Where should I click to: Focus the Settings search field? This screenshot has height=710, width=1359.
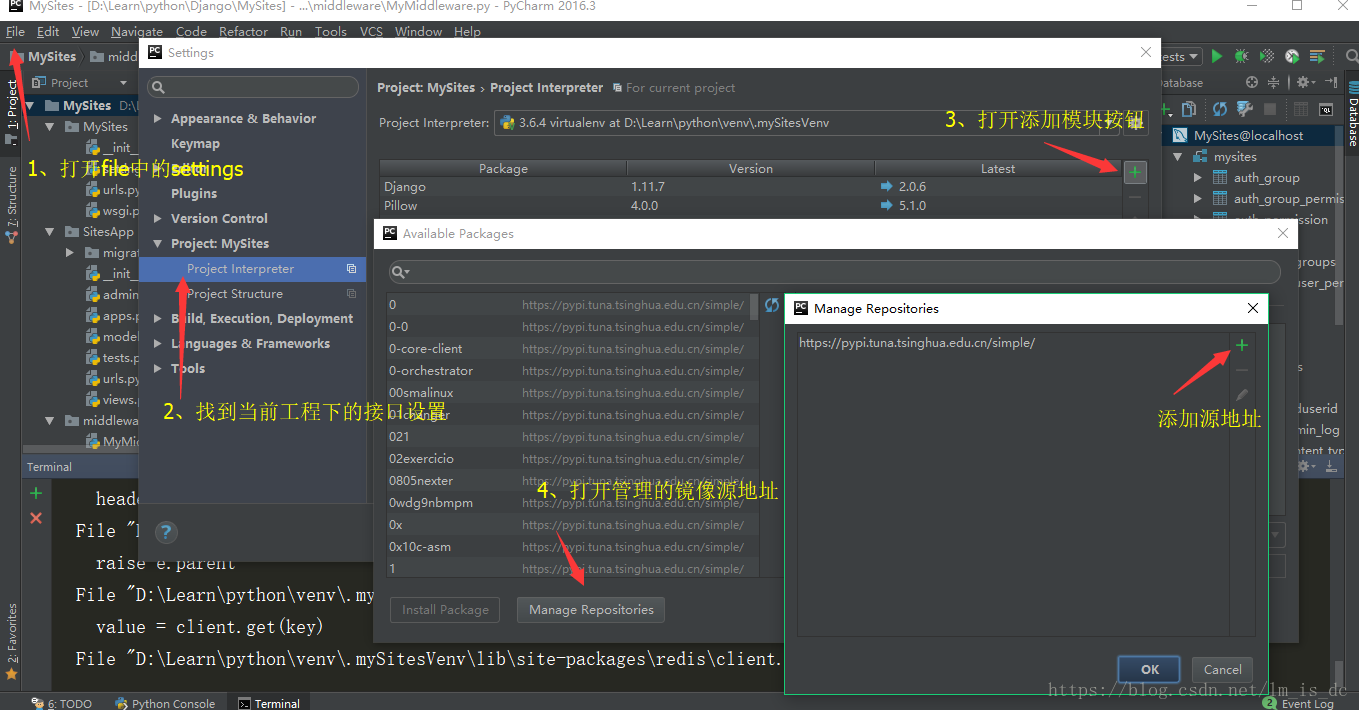253,88
